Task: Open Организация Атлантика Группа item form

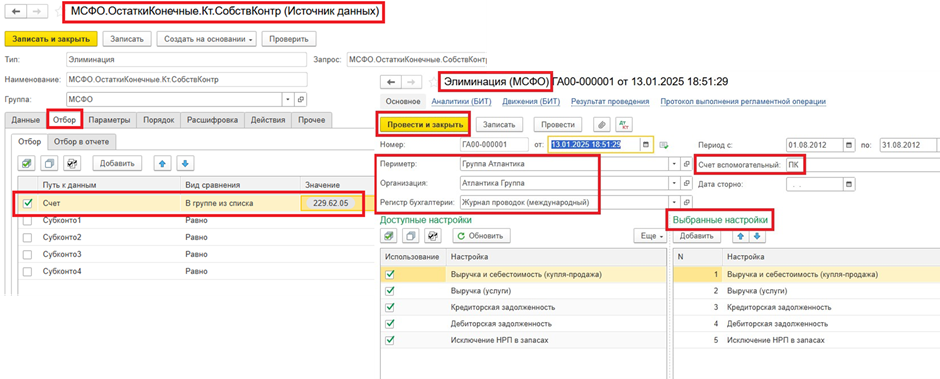Action: pyautogui.click(x=686, y=184)
